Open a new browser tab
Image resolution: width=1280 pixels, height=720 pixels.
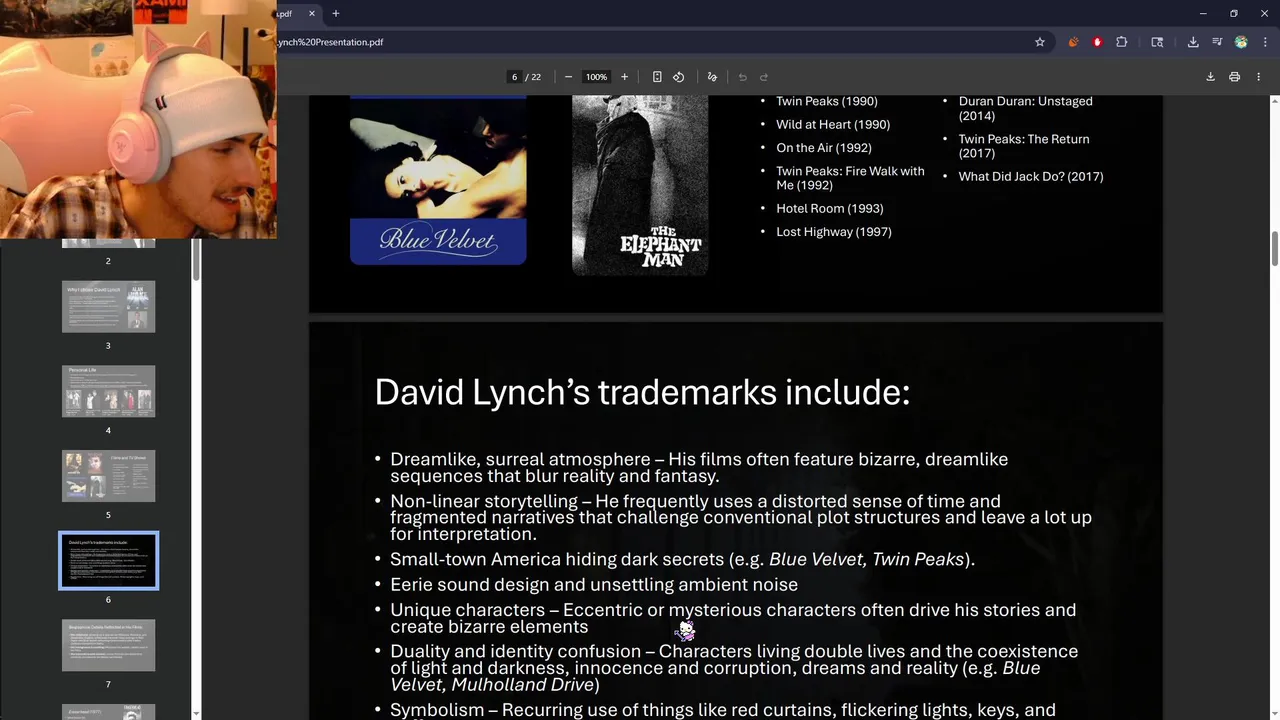pos(336,14)
